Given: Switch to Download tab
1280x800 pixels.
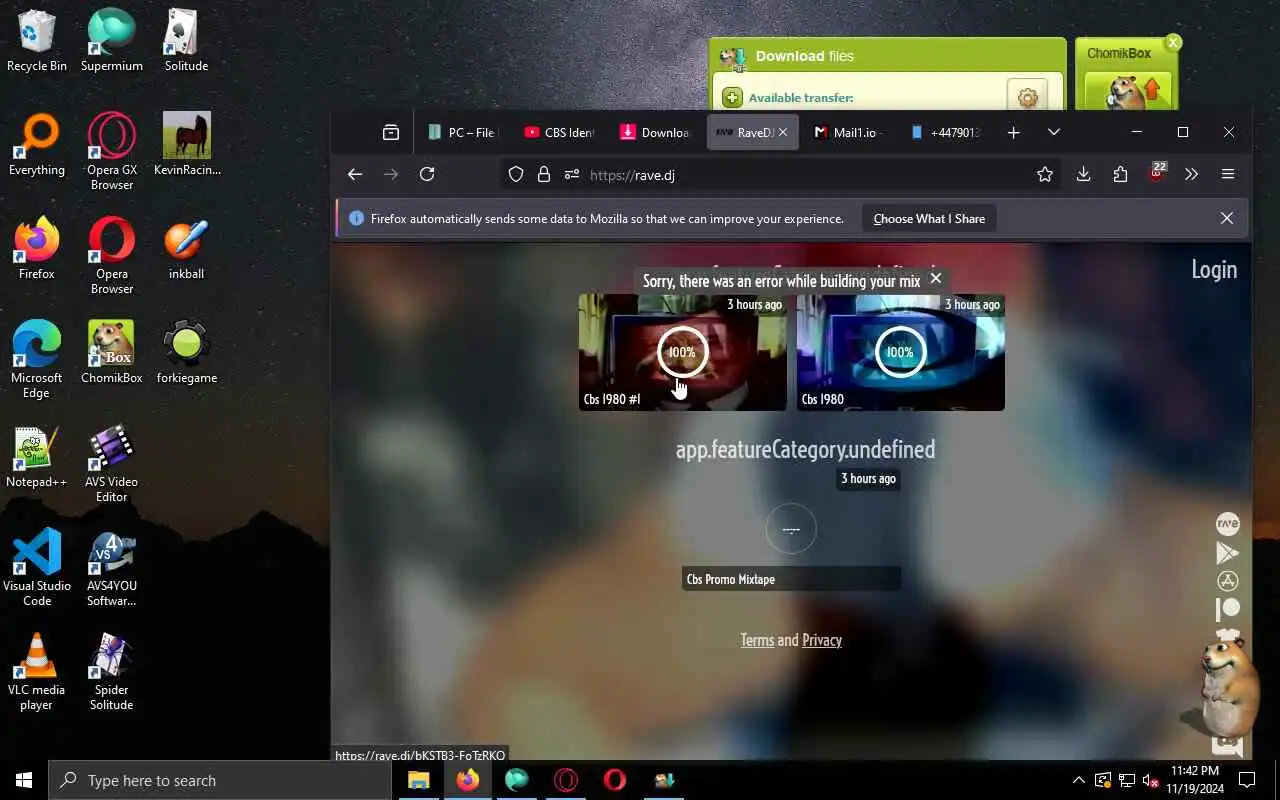Looking at the screenshot, I should 655,132.
